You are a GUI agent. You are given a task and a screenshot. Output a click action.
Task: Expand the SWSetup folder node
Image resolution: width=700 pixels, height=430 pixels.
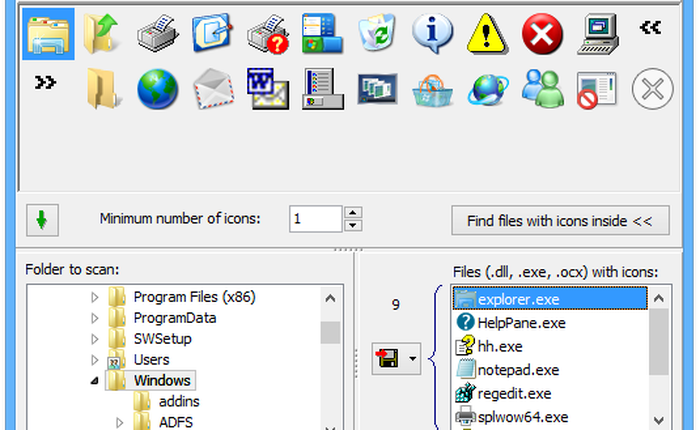pyautogui.click(x=95, y=339)
